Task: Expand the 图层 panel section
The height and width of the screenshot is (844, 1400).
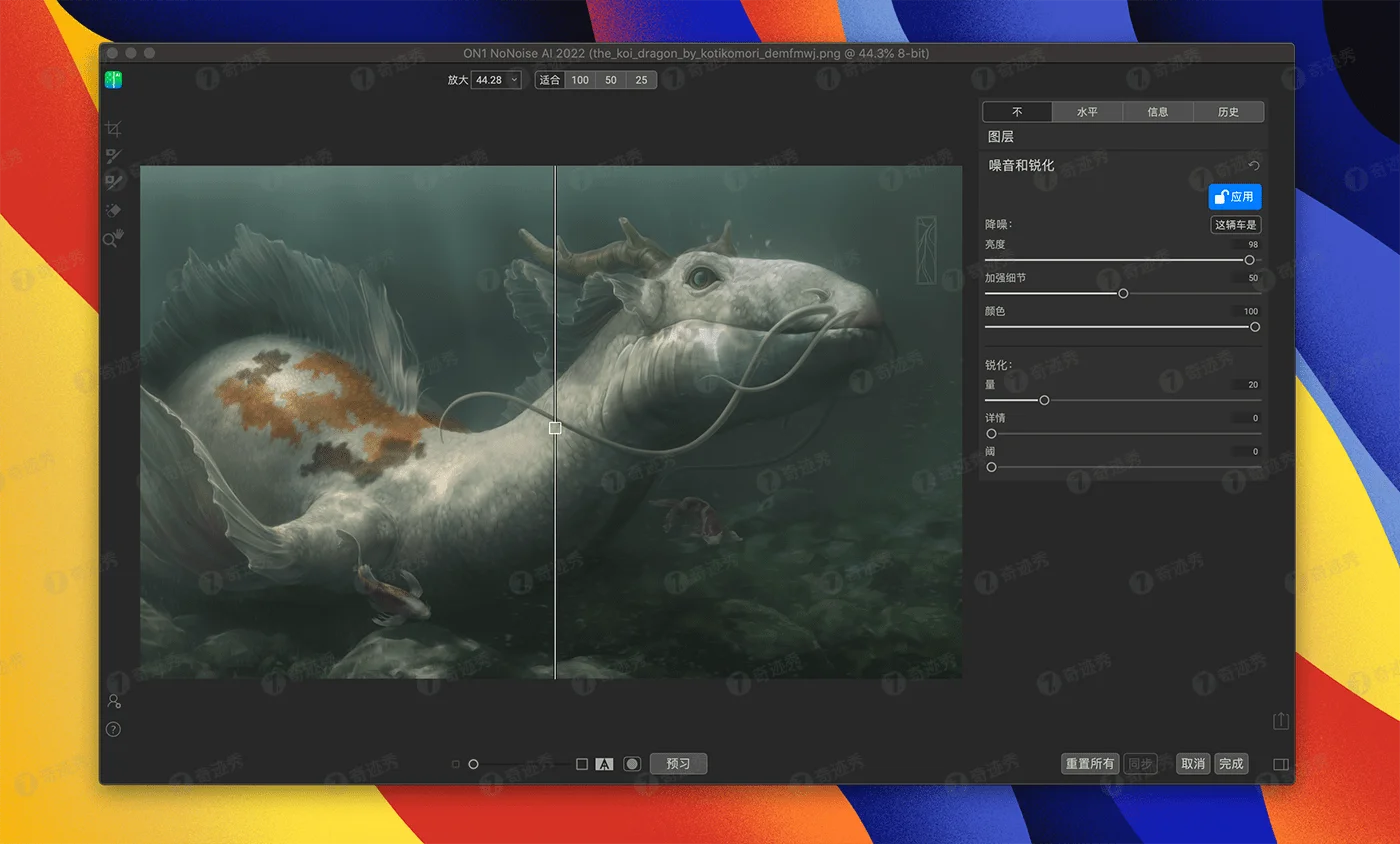Action: (1001, 137)
